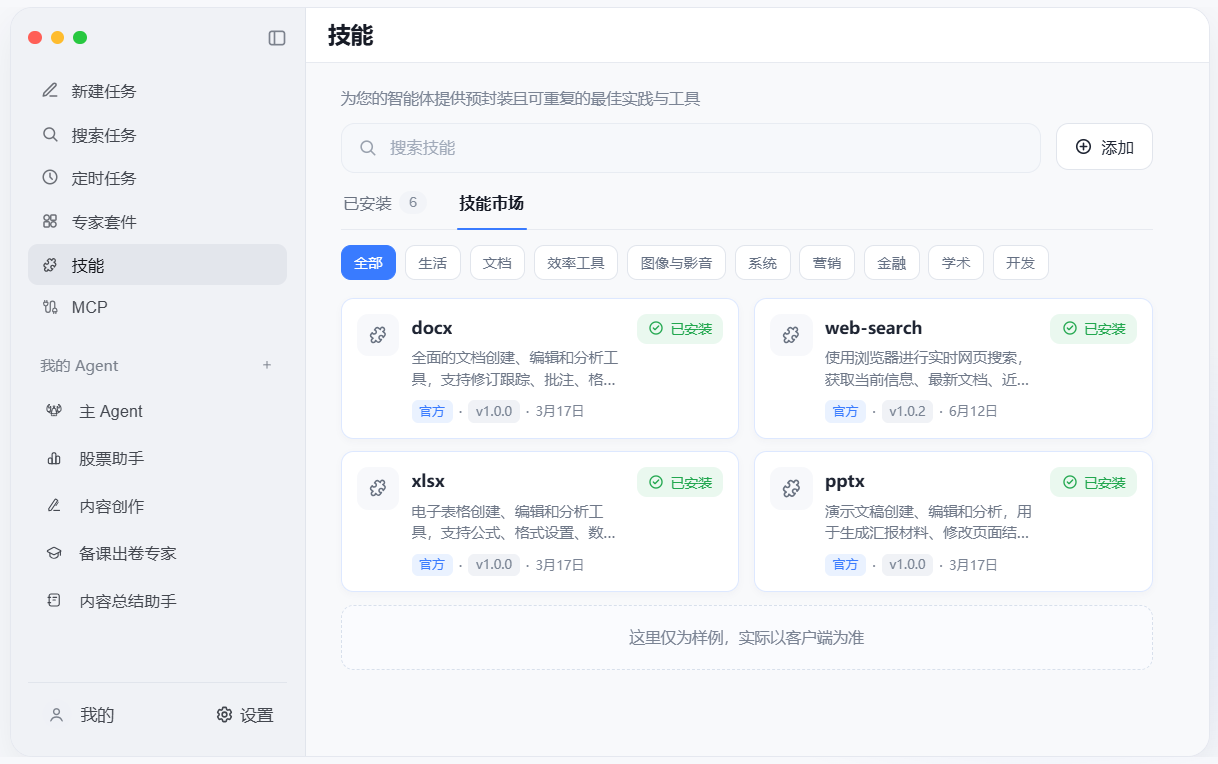This screenshot has width=1218, height=764.
Task: Filter skills by 文档
Action: (497, 263)
